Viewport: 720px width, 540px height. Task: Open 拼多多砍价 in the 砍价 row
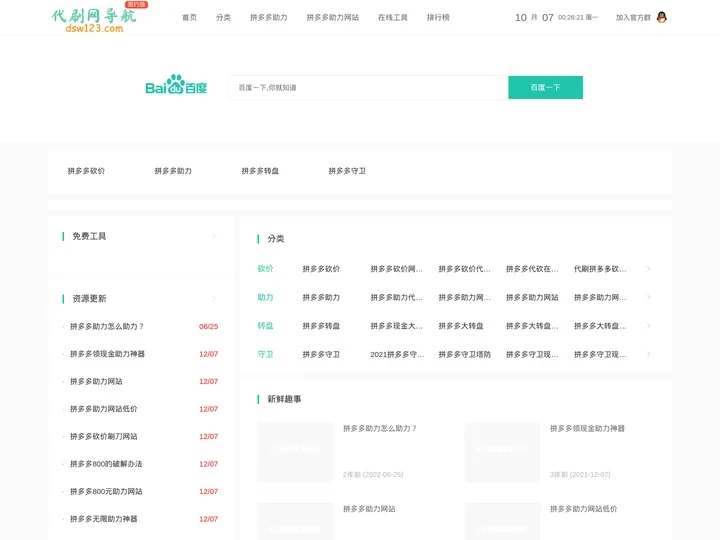pos(321,269)
